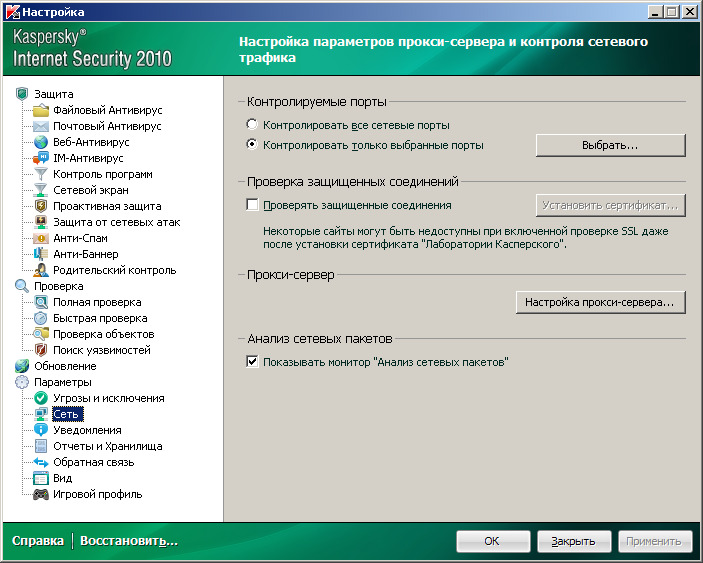The height and width of the screenshot is (563, 703).
Task: Click the Восстановить... link
Action: coord(129,541)
